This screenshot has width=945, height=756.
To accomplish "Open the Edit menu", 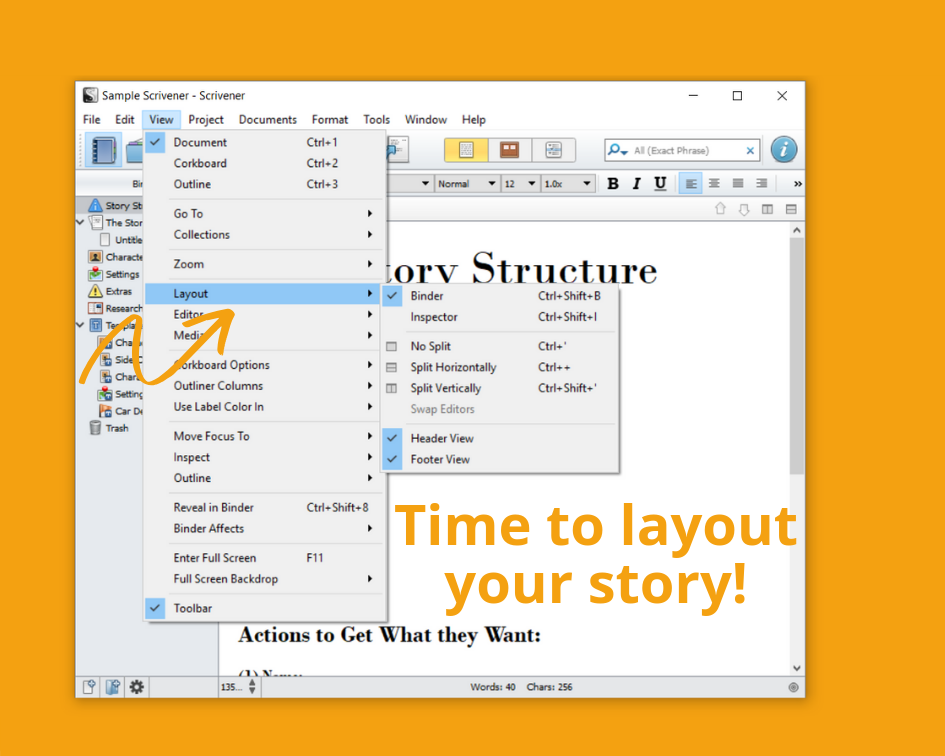I will click(125, 119).
